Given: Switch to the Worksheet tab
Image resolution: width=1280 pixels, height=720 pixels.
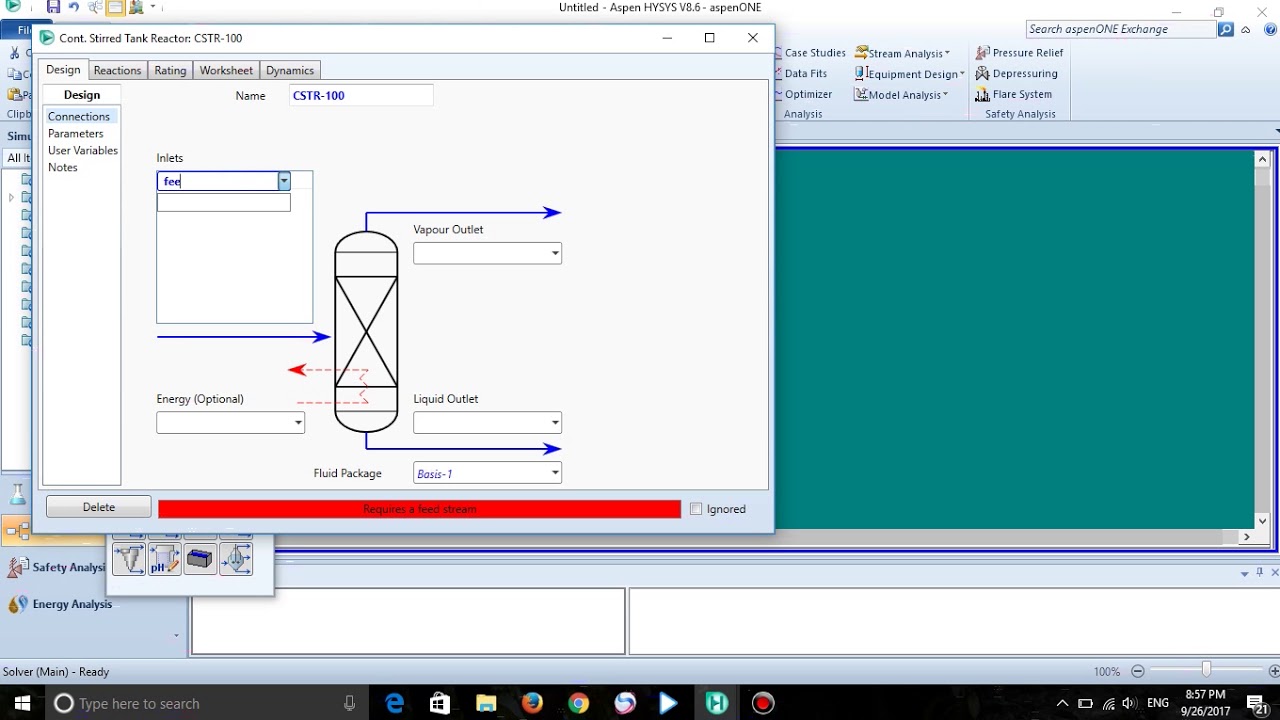Looking at the screenshot, I should [226, 70].
